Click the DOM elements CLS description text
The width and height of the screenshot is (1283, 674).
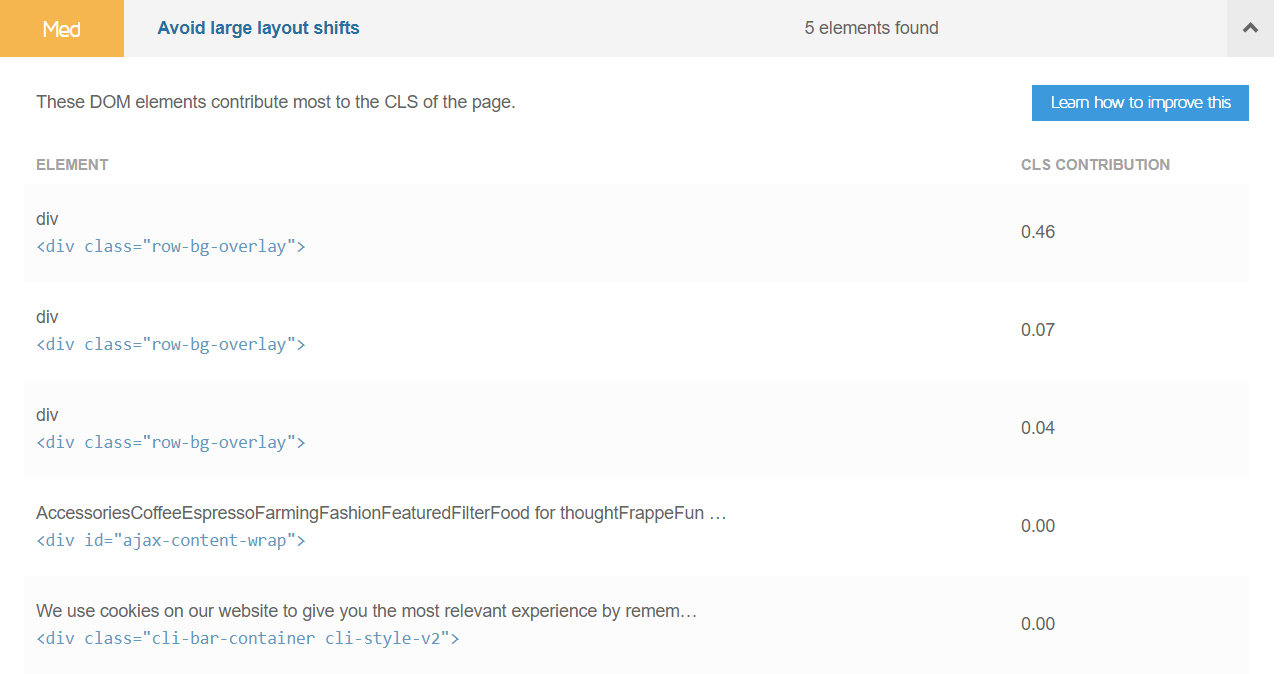(x=276, y=102)
